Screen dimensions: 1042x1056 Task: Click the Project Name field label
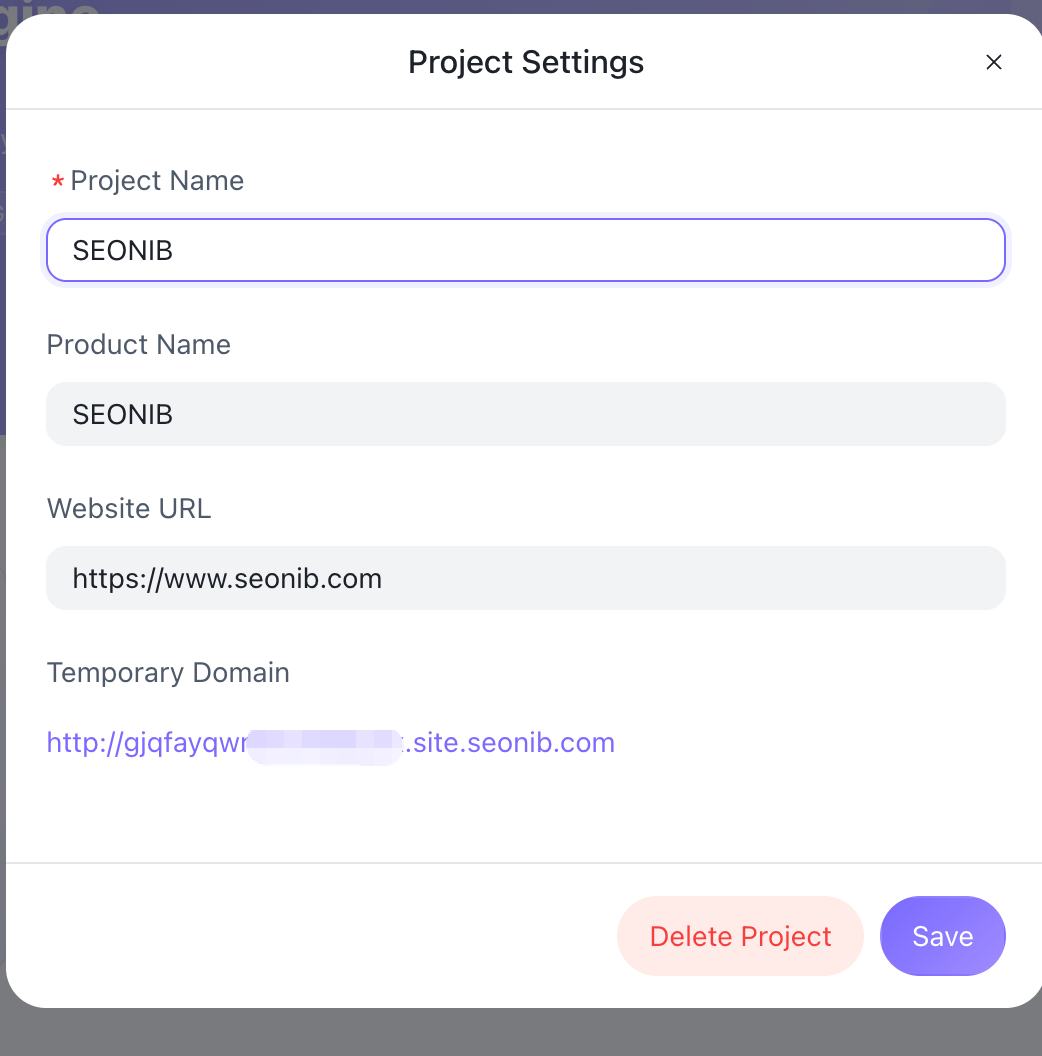coord(157,181)
